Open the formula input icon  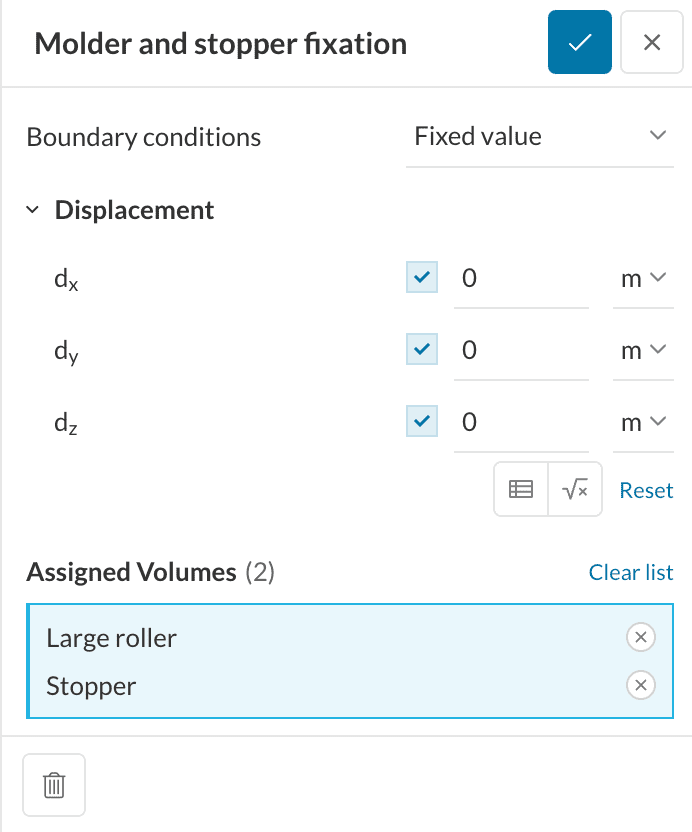(575, 489)
